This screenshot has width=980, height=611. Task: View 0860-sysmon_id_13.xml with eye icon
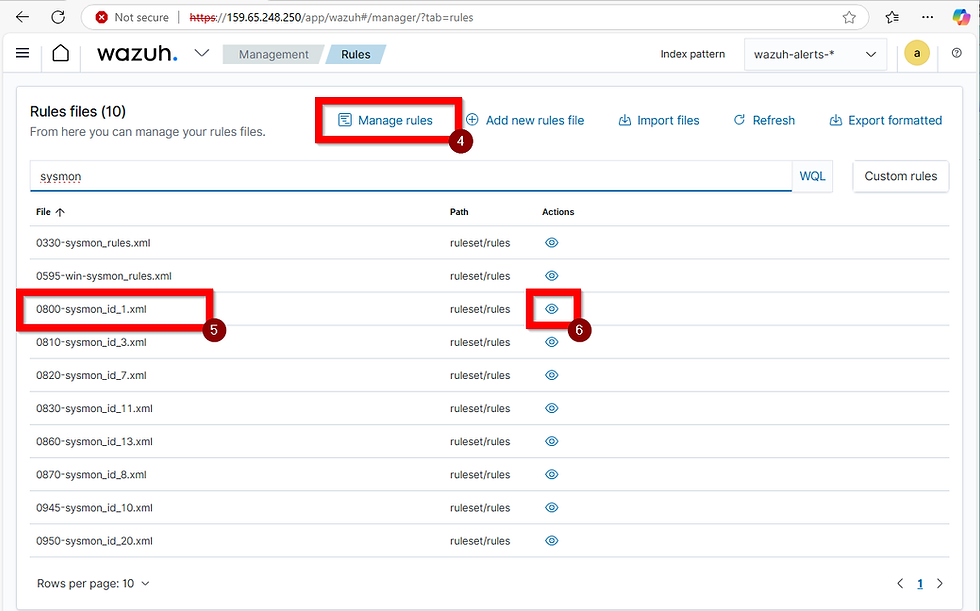point(551,441)
